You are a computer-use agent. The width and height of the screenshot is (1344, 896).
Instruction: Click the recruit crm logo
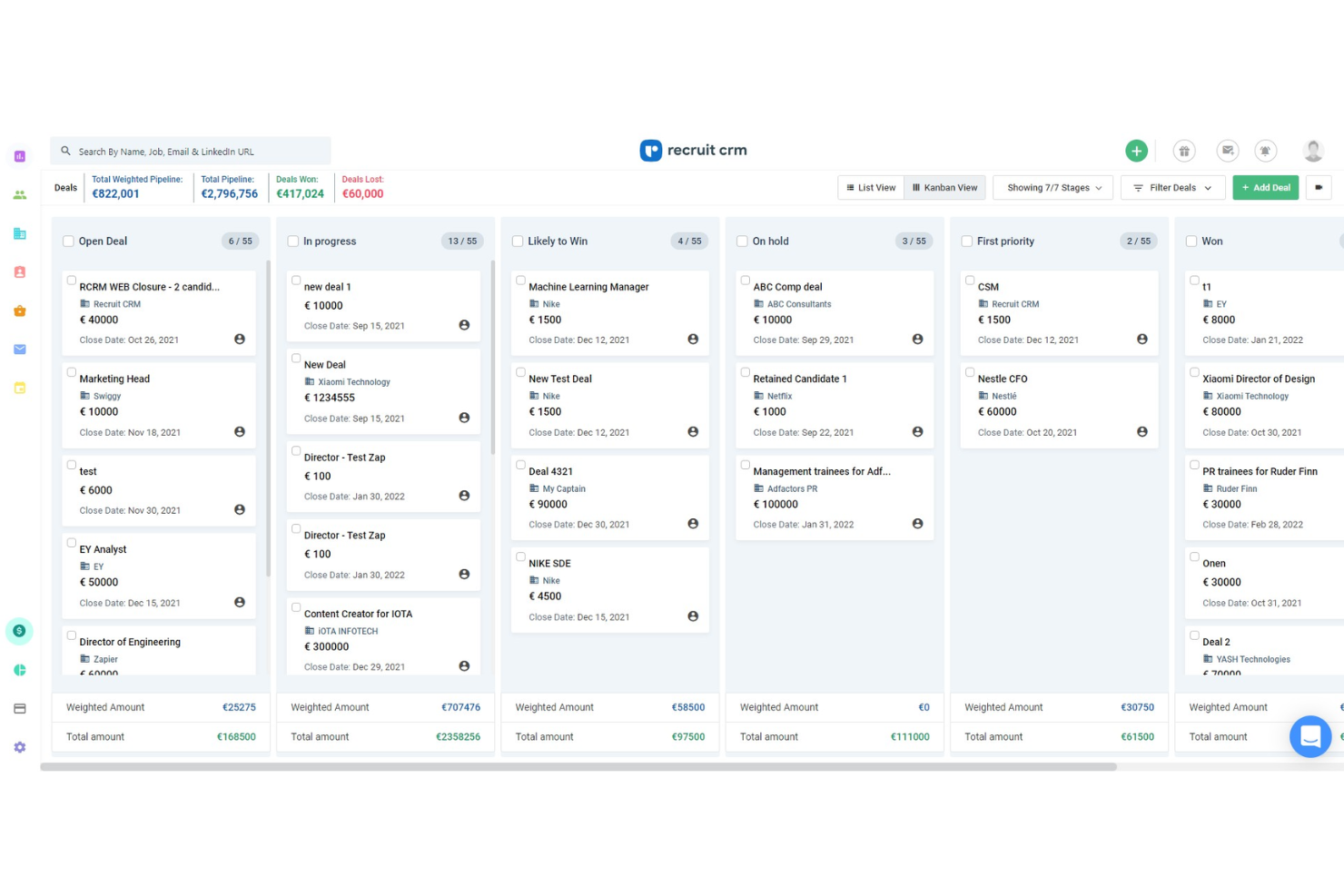[x=693, y=151]
